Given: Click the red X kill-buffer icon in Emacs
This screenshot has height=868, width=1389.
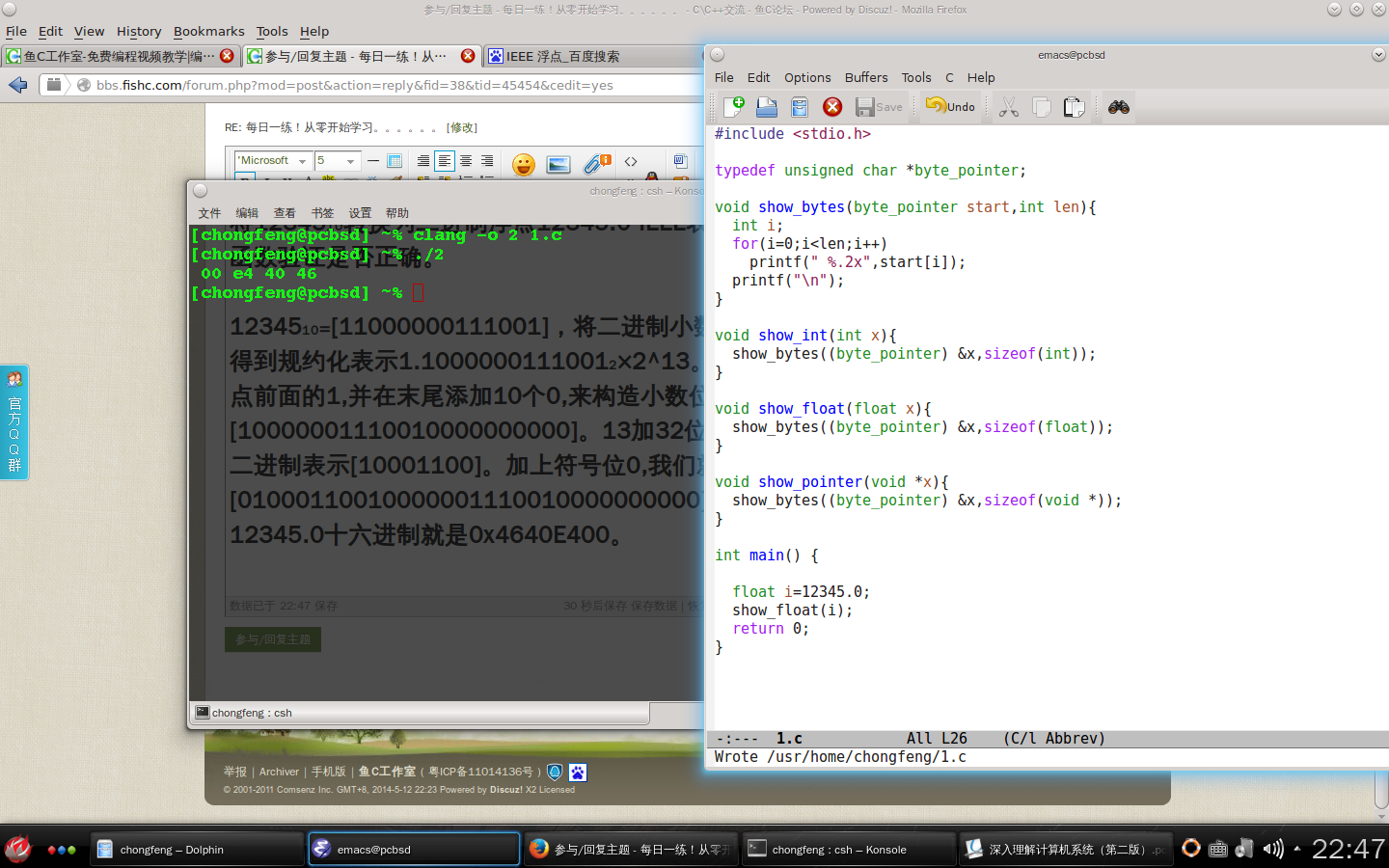Looking at the screenshot, I should pos(832,106).
